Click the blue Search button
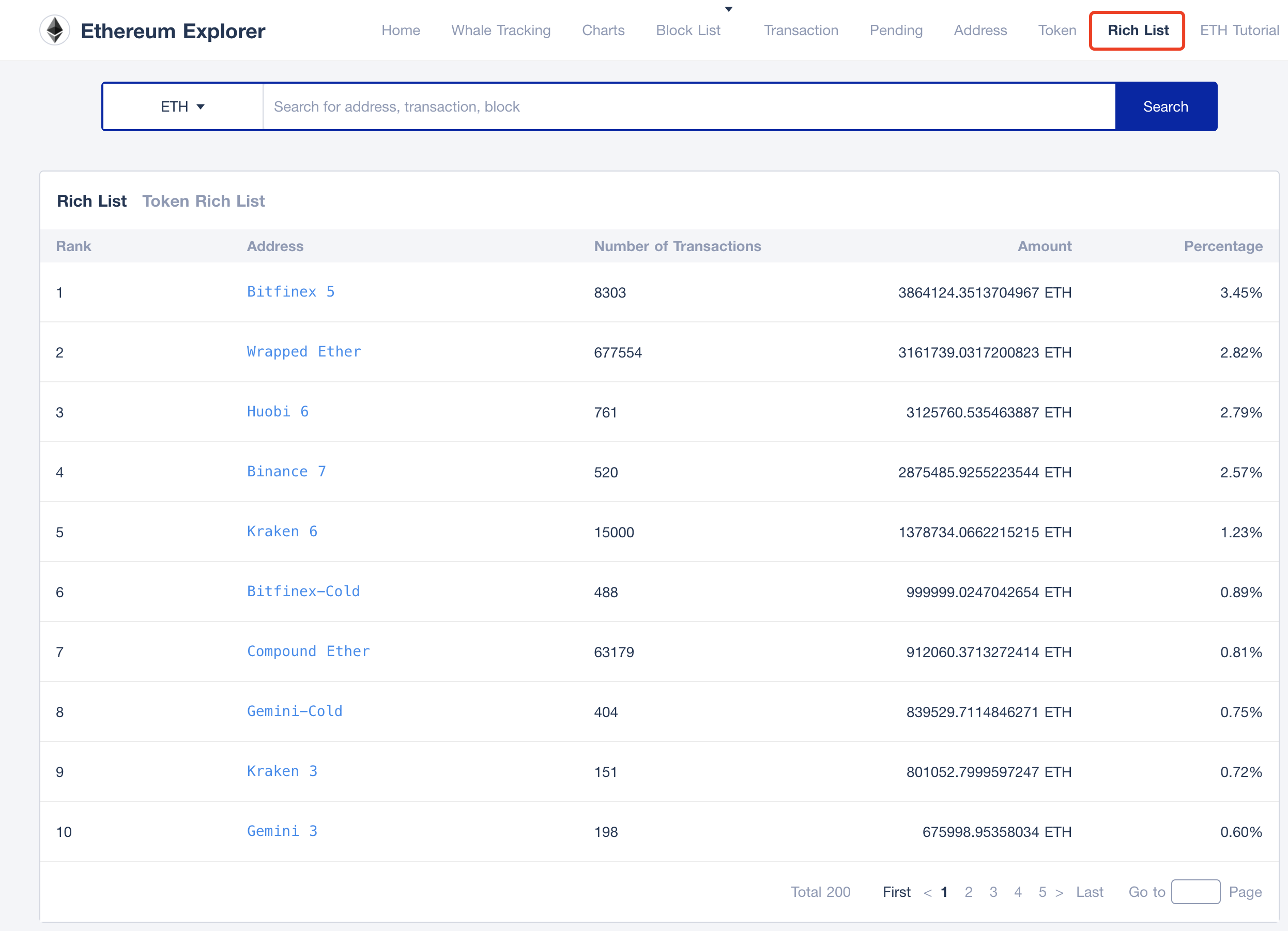 click(x=1166, y=107)
